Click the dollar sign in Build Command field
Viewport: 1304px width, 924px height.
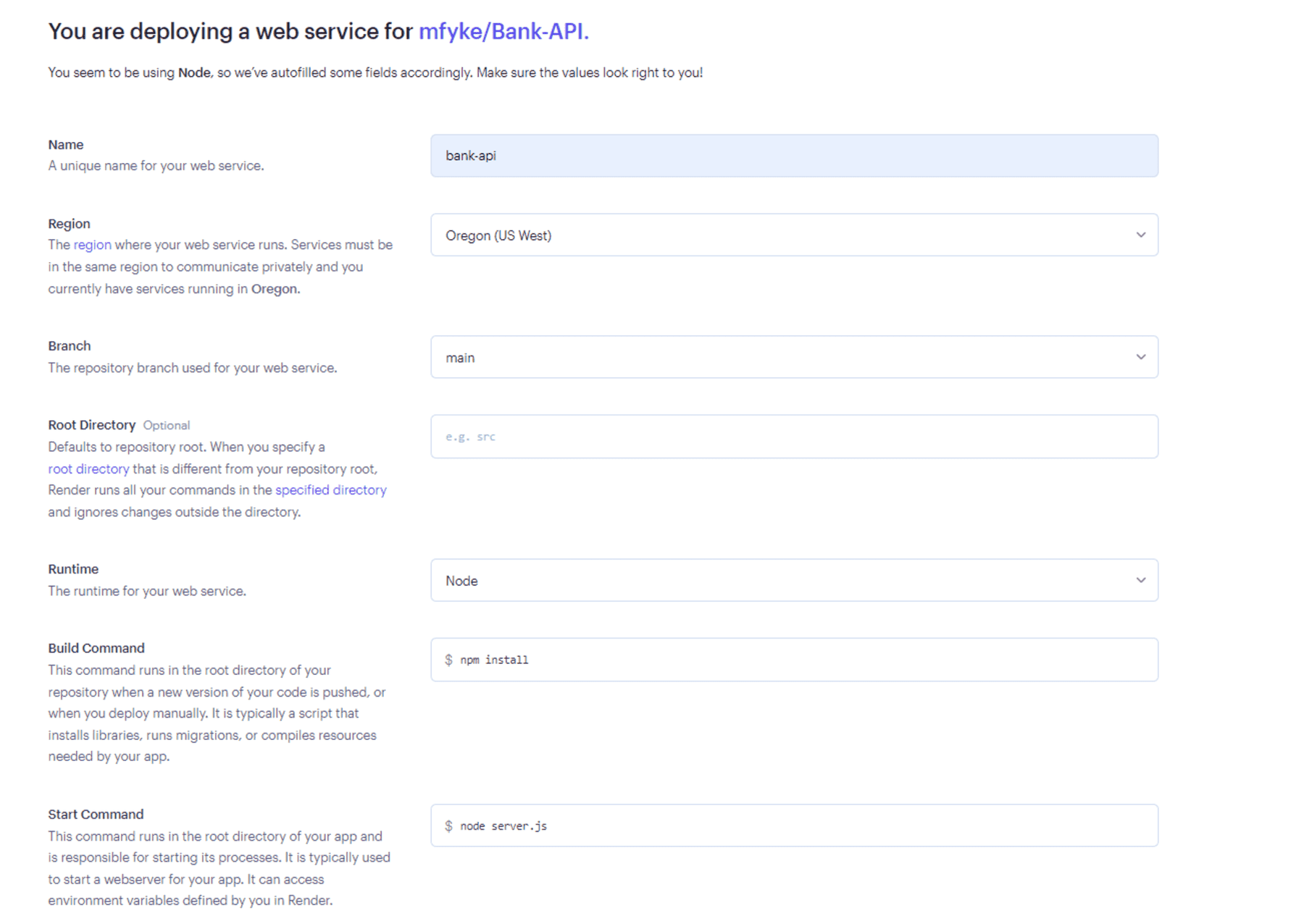[x=448, y=660]
